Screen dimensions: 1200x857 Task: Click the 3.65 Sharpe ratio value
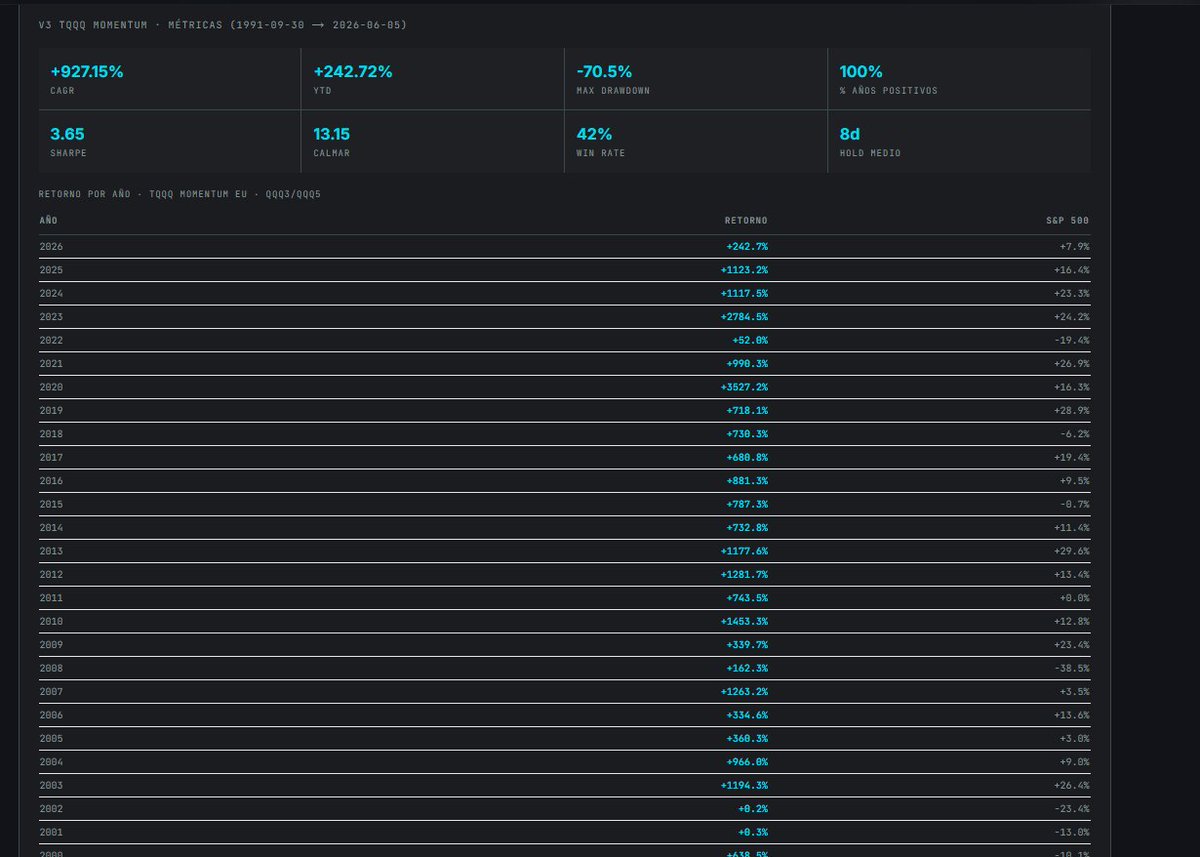point(66,134)
